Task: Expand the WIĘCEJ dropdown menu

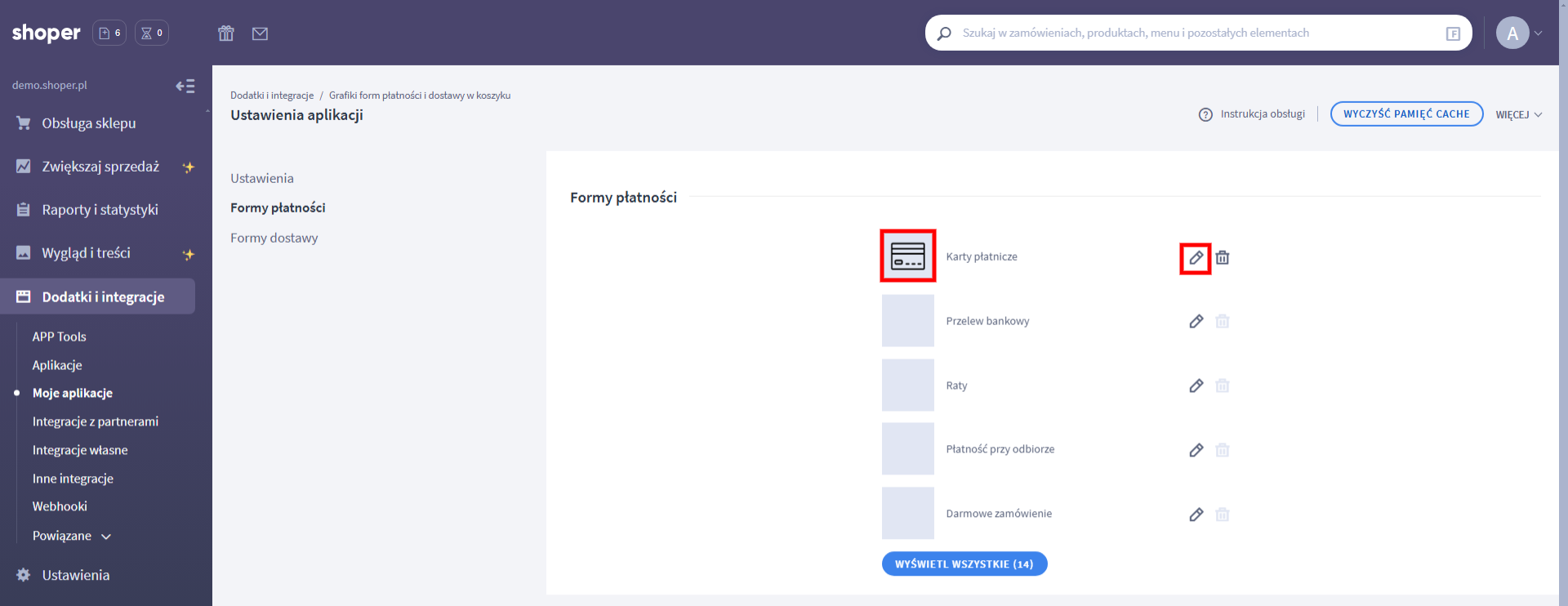Action: point(1518,114)
